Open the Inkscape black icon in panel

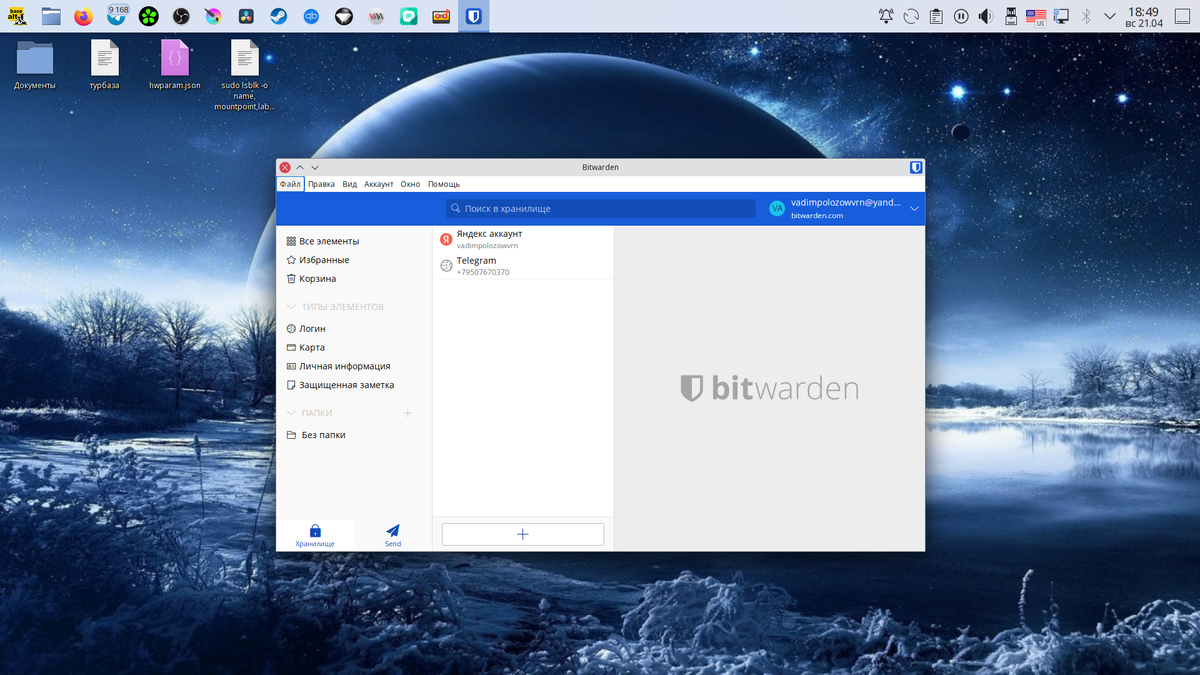pos(343,16)
